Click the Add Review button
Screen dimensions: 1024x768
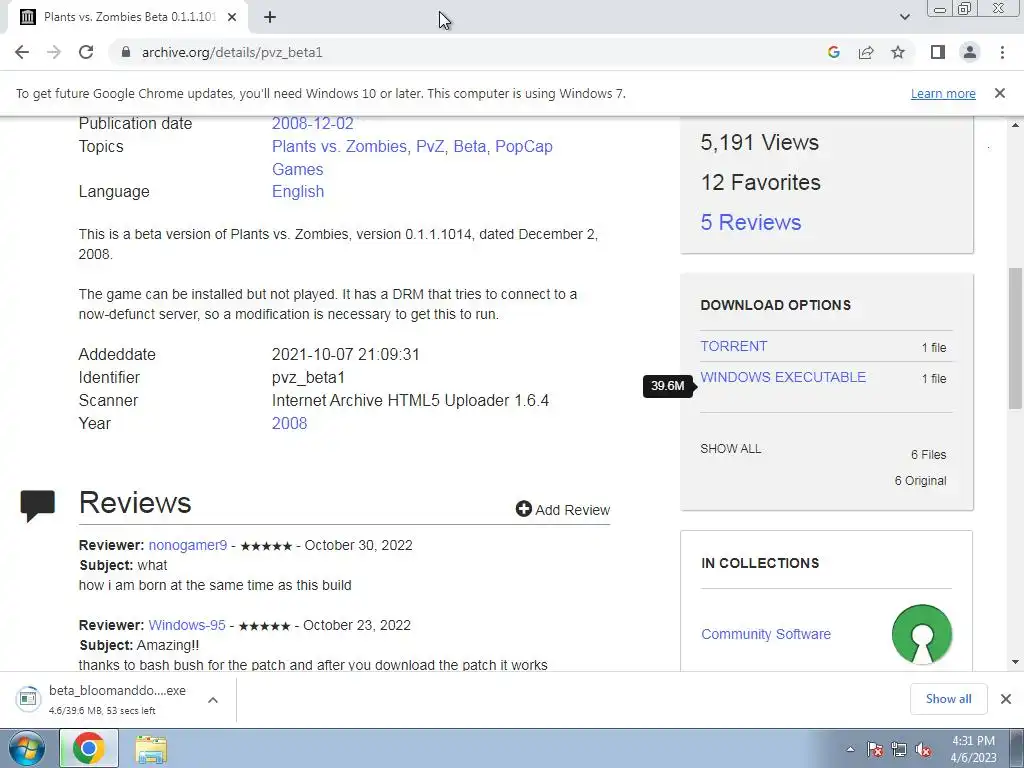(562, 509)
